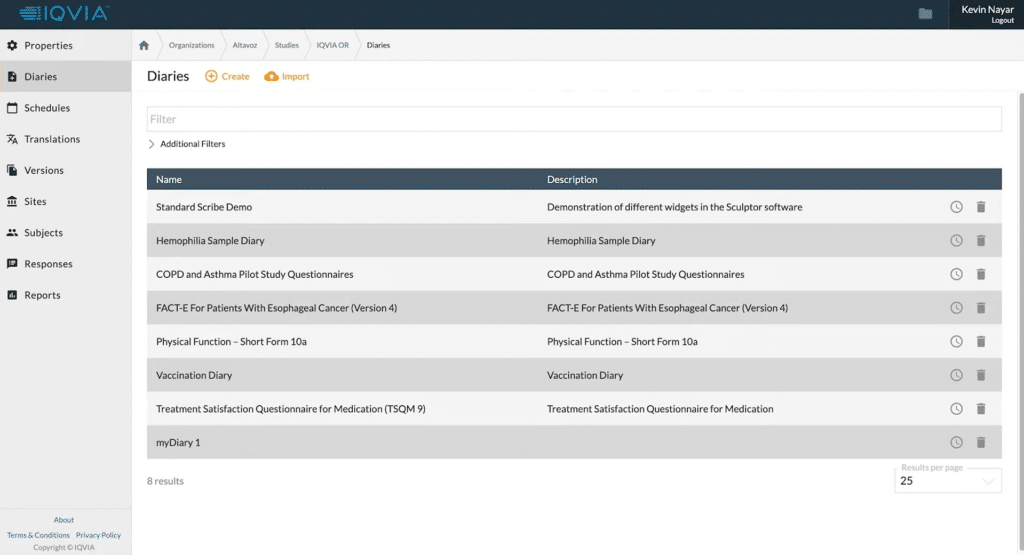Viewport: 1024px width, 555px height.
Task: Open history for Physical Function Short Form 10a
Action: [956, 341]
